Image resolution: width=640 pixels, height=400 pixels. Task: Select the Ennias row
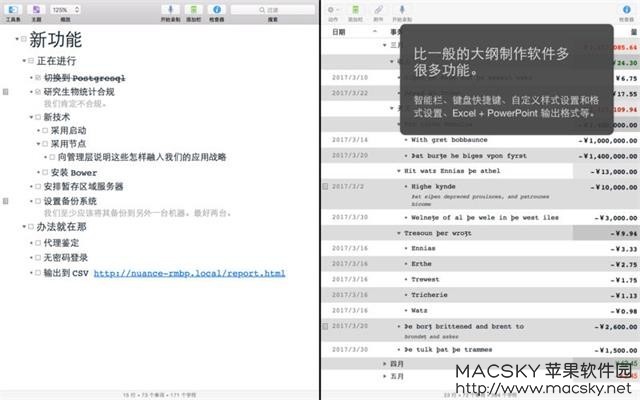pos(480,249)
